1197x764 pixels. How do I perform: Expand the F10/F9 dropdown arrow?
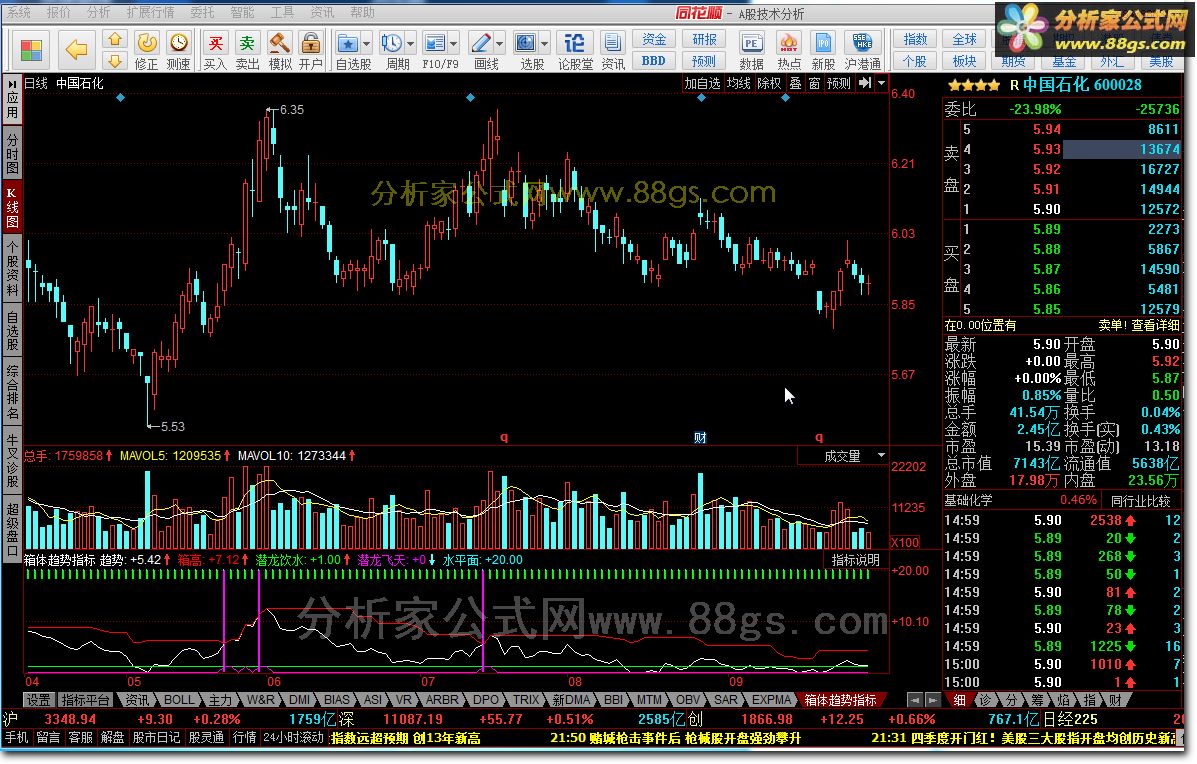(453, 44)
